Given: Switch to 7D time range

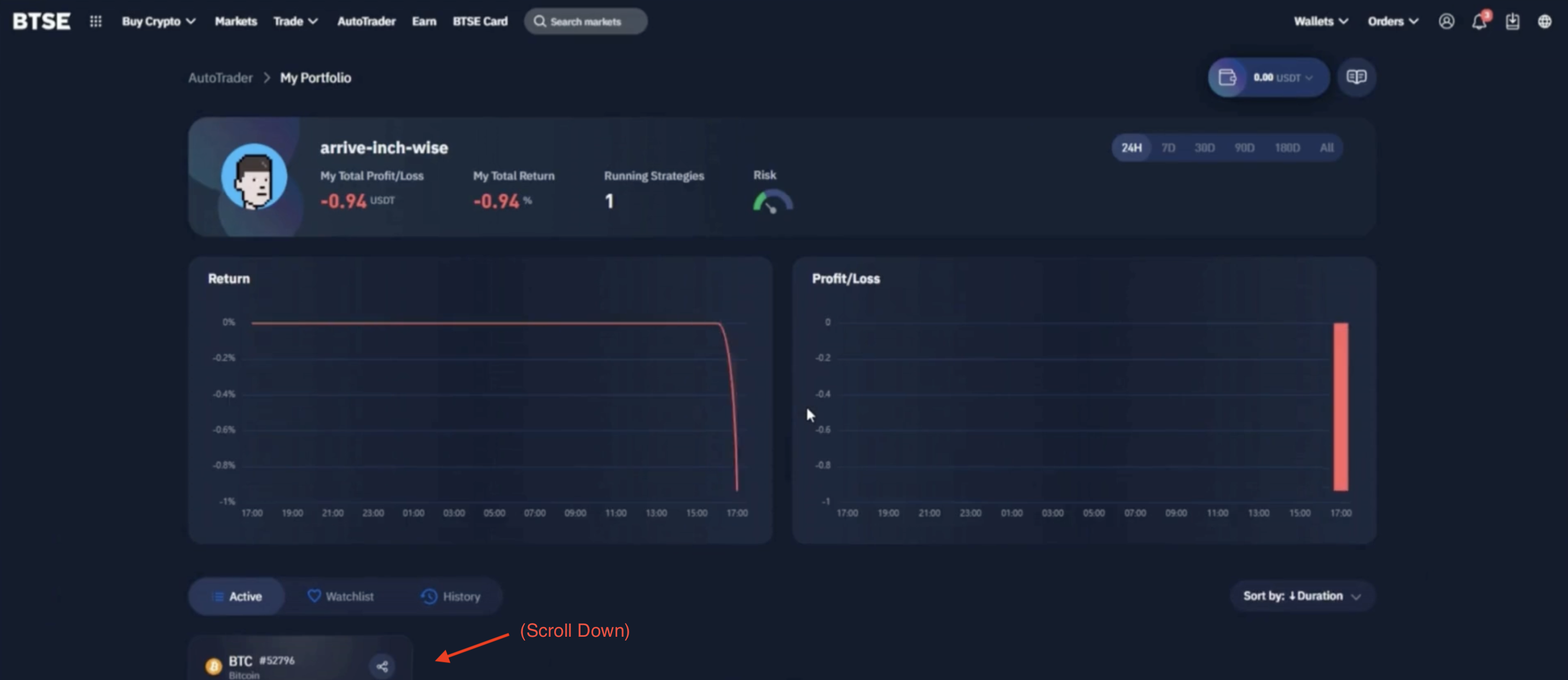Looking at the screenshot, I should 1168,147.
